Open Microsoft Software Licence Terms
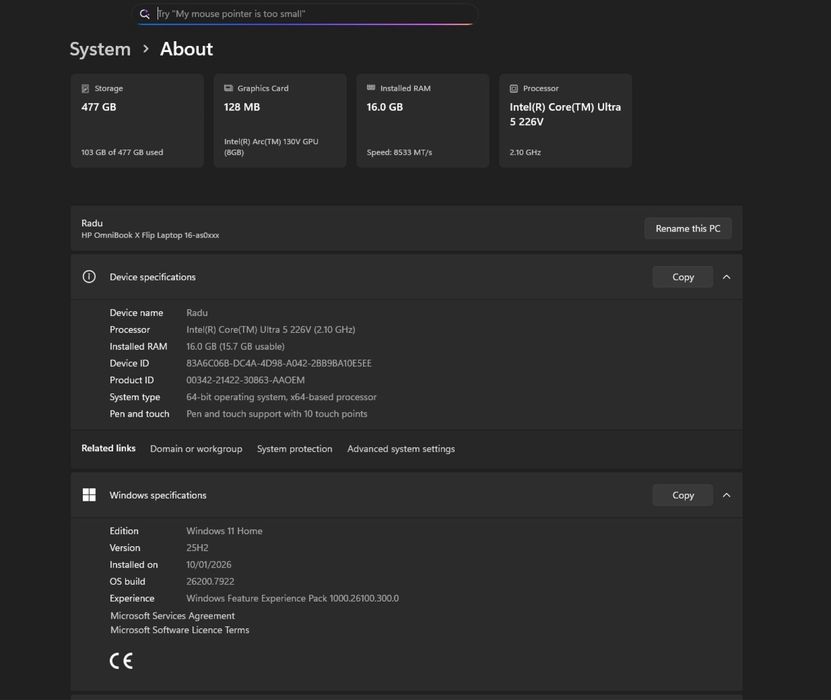 pyautogui.click(x=180, y=630)
